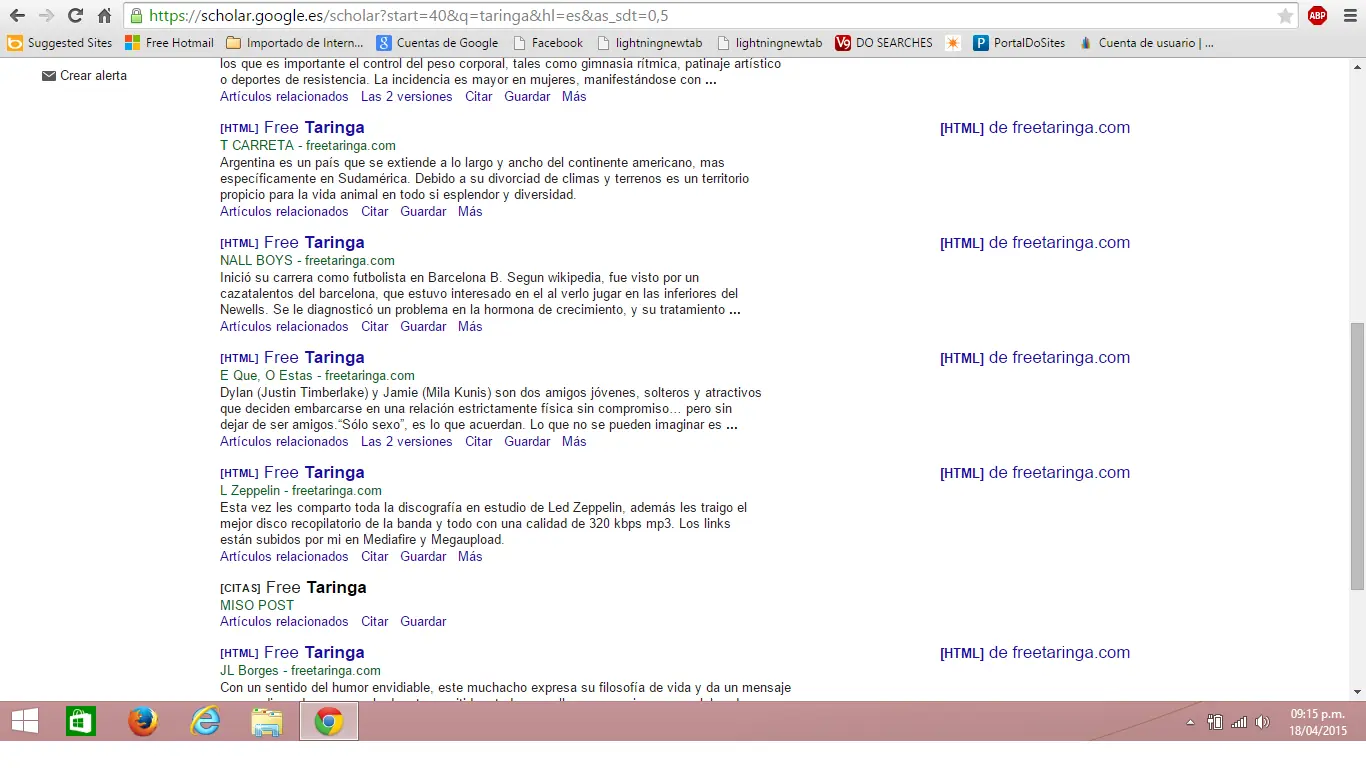Open Artículos relacionados under NALL BOYS result
The height and width of the screenshot is (768, 1366).
click(284, 326)
